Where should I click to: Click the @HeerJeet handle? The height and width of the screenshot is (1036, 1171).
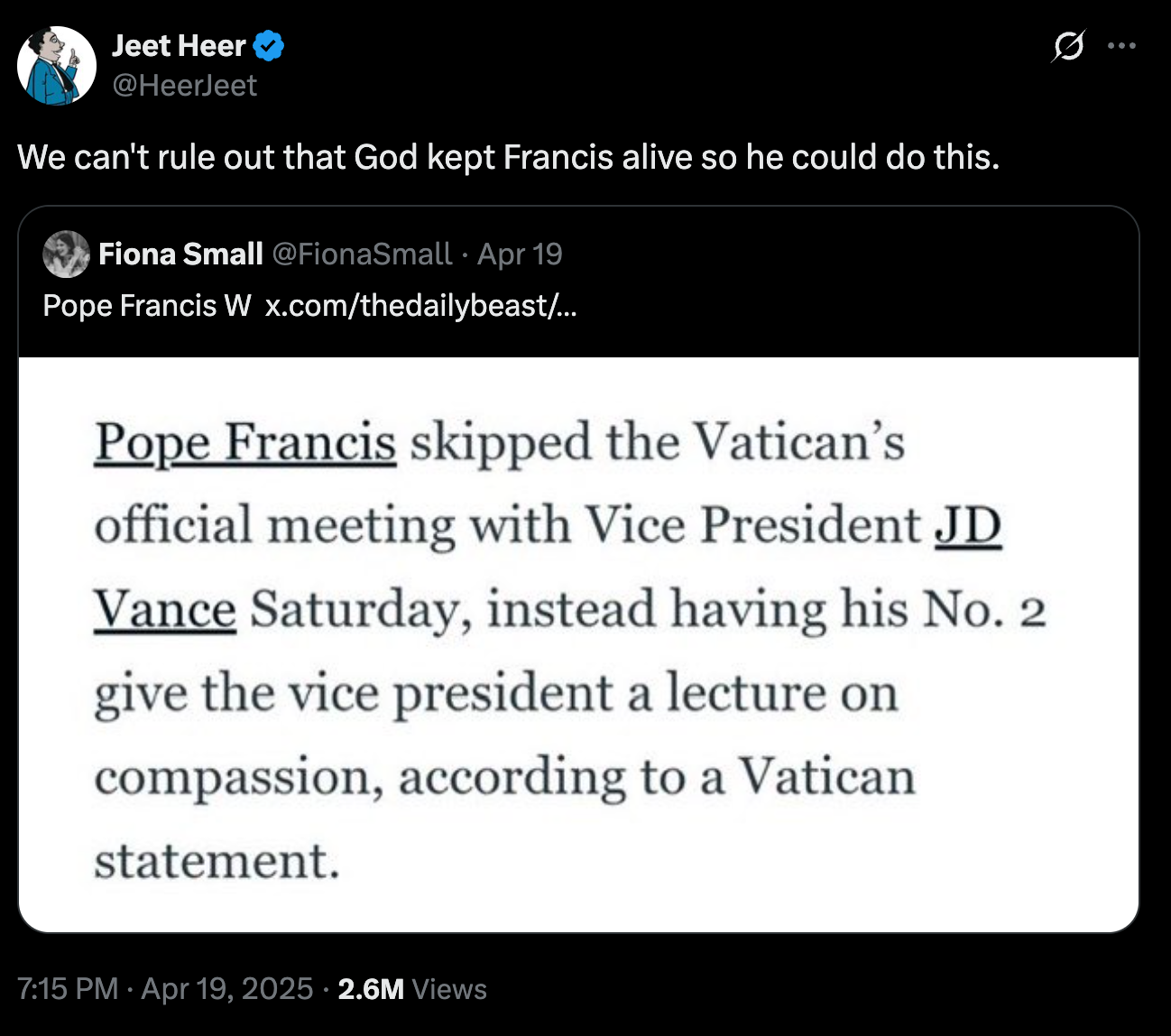[184, 86]
